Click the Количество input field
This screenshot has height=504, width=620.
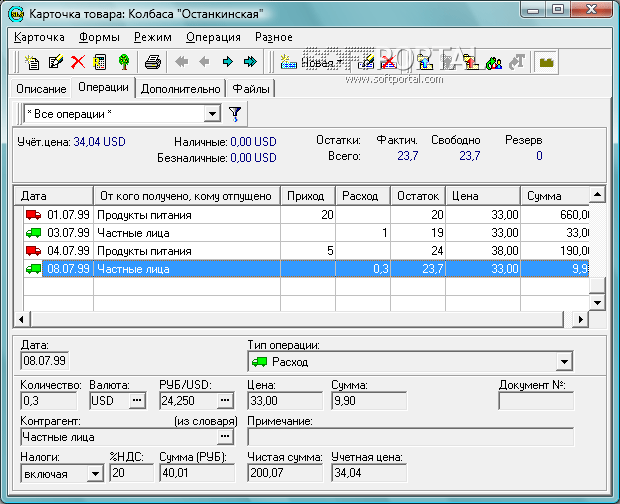tap(50, 400)
